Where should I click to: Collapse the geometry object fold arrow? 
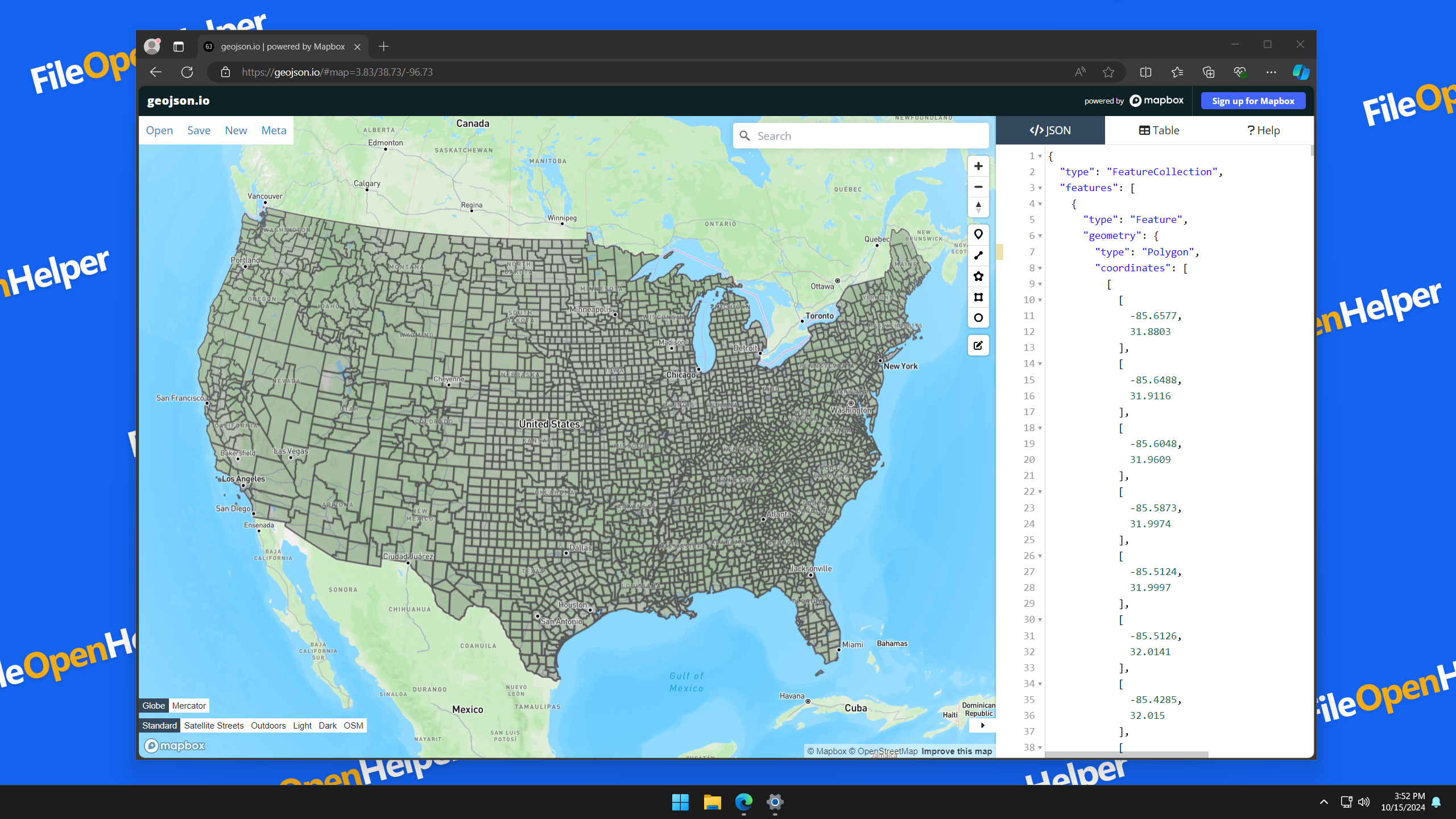point(1040,236)
